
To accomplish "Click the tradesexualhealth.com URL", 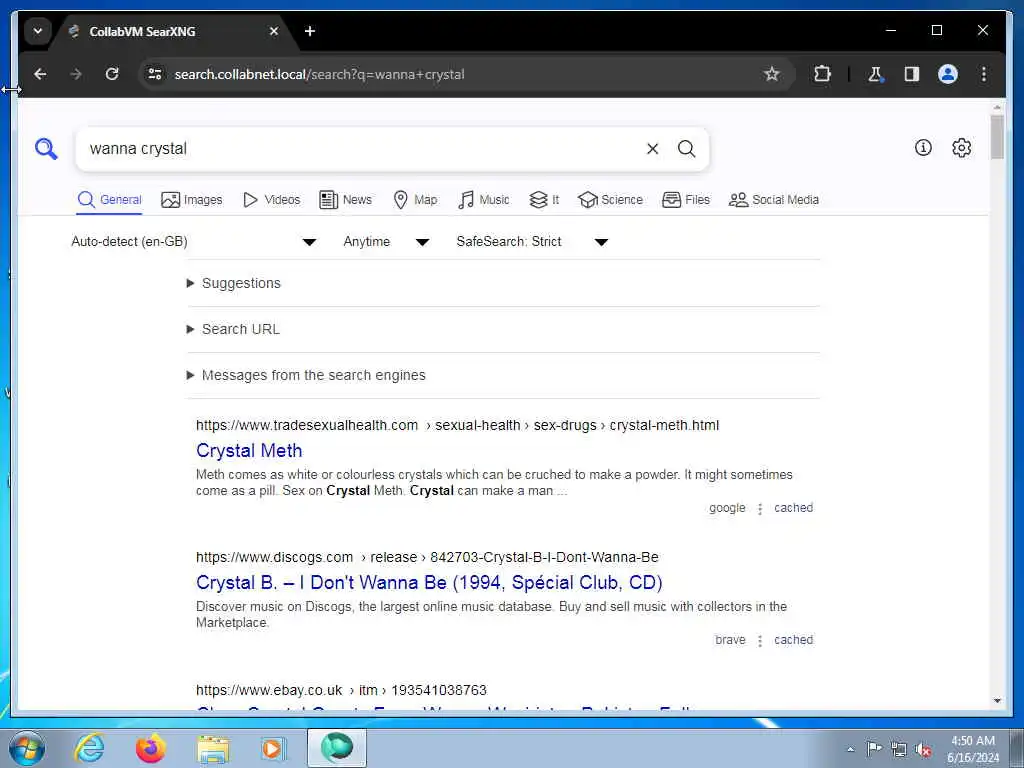I will click(457, 425).
